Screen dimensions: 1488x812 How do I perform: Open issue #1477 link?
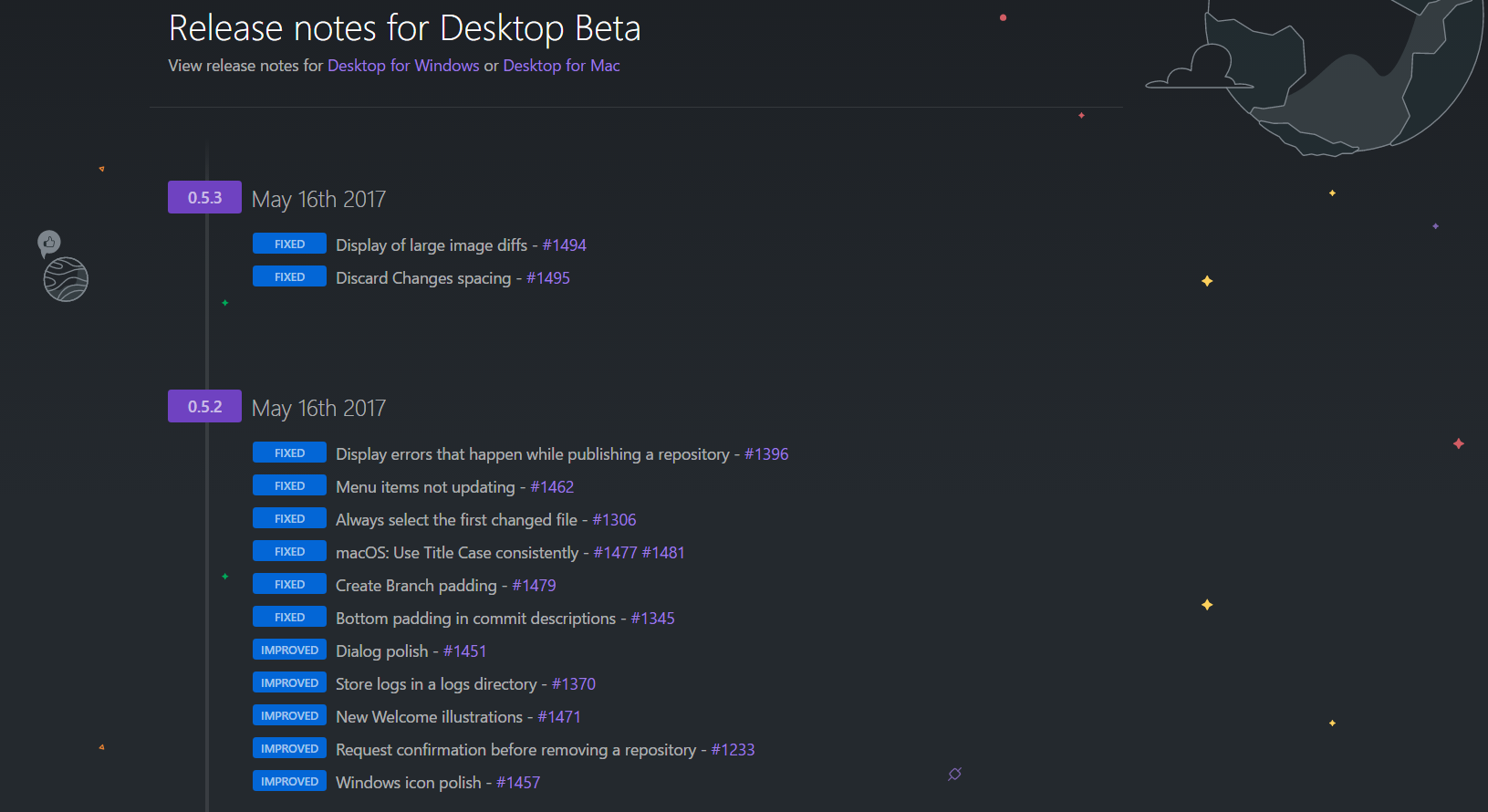coord(615,553)
